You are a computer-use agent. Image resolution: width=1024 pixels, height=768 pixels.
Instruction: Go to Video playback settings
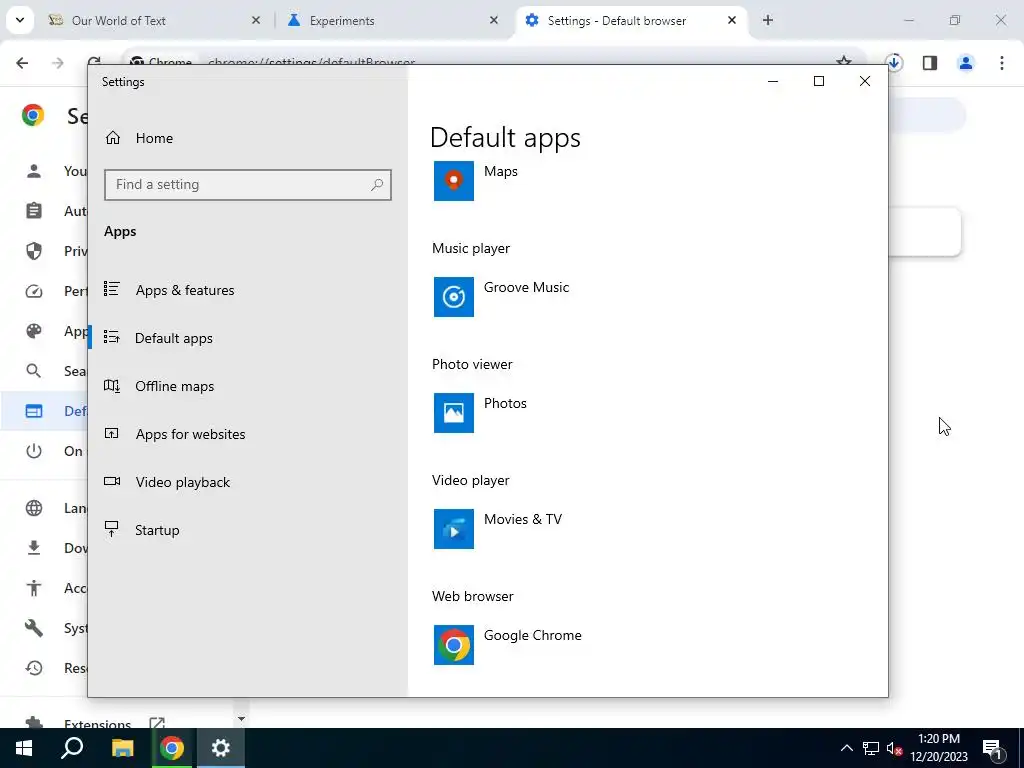pos(183,482)
